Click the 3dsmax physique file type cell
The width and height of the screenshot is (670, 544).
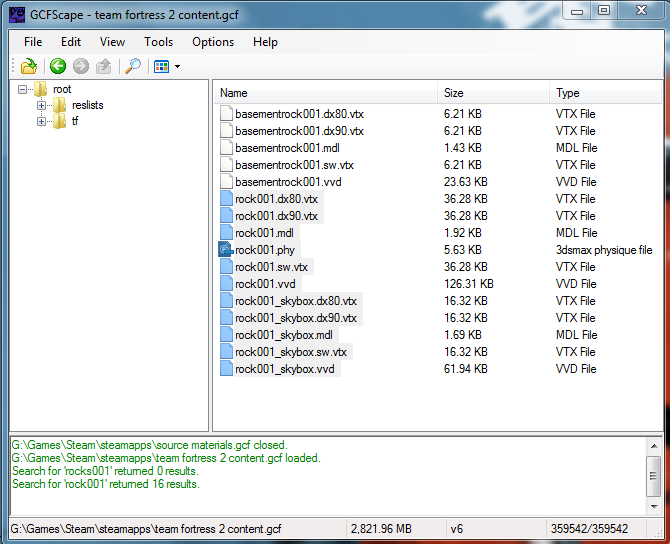point(604,250)
